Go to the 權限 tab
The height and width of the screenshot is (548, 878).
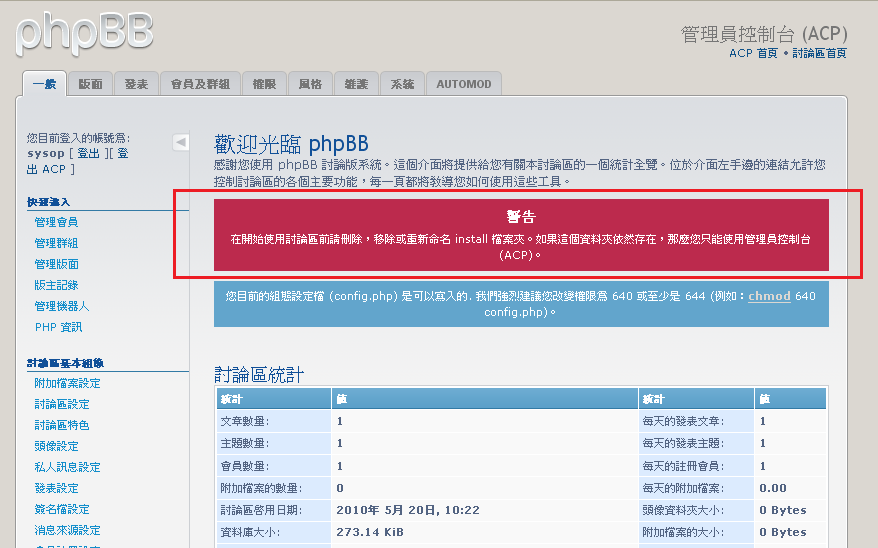point(264,84)
